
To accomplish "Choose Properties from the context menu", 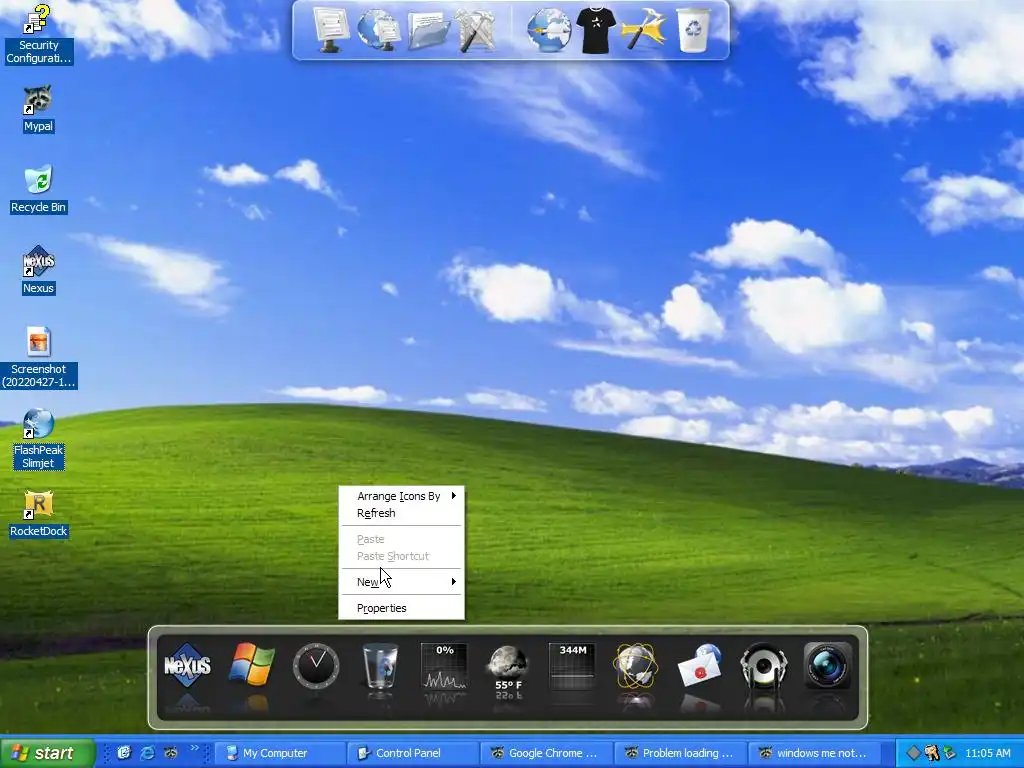I will pos(401,607).
